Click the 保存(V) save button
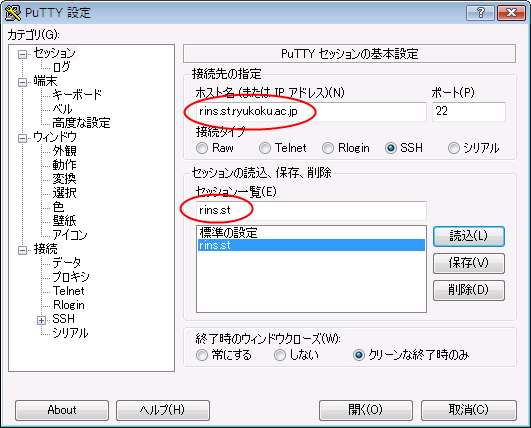 469,263
